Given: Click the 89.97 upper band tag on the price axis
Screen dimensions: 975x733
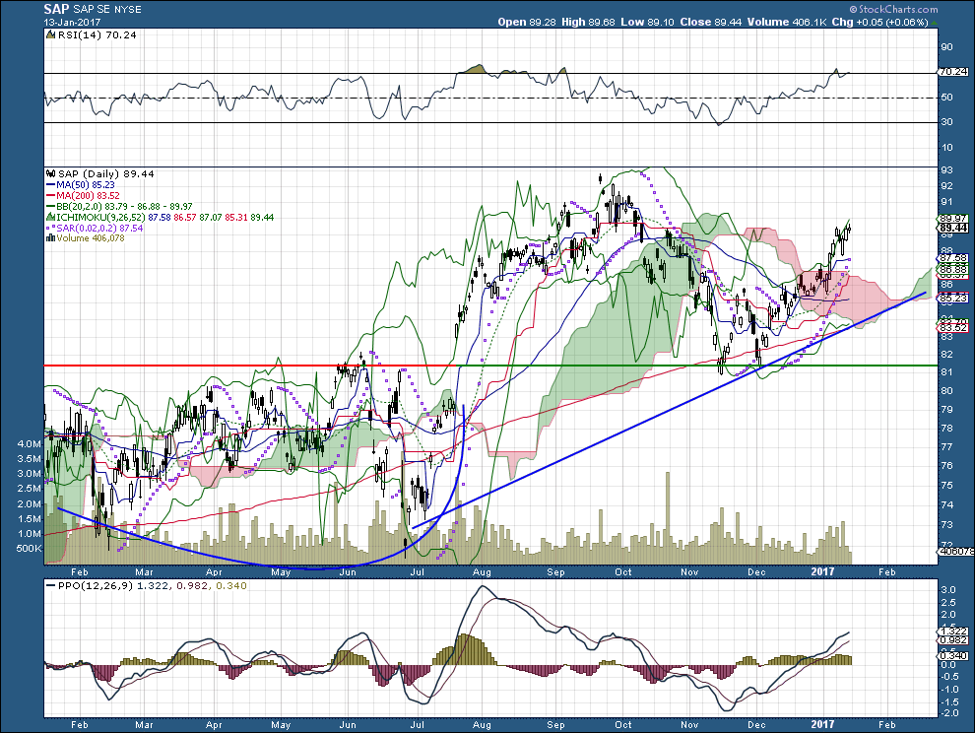Looking at the screenshot, I should pos(953,219).
